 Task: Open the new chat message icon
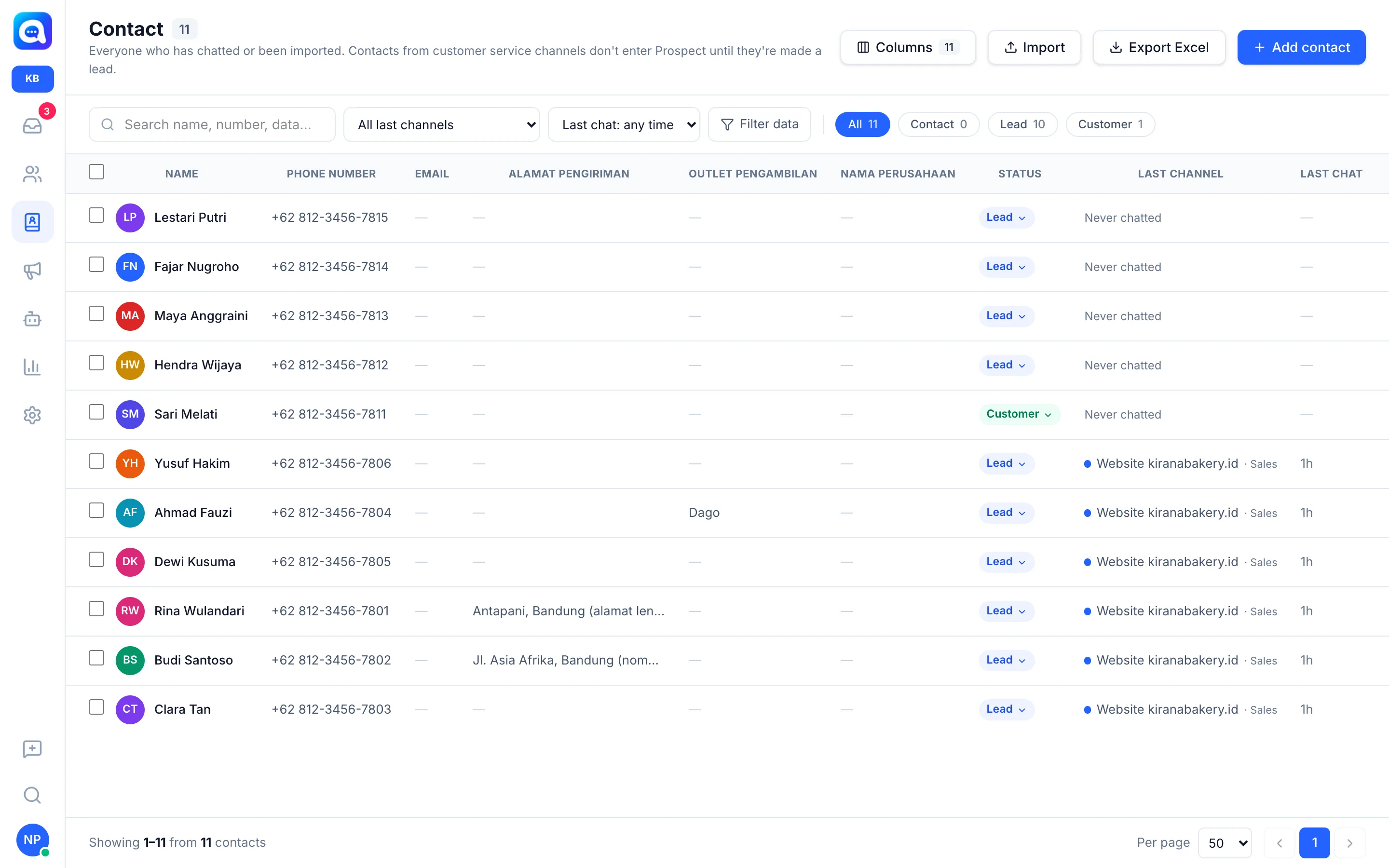(33, 748)
